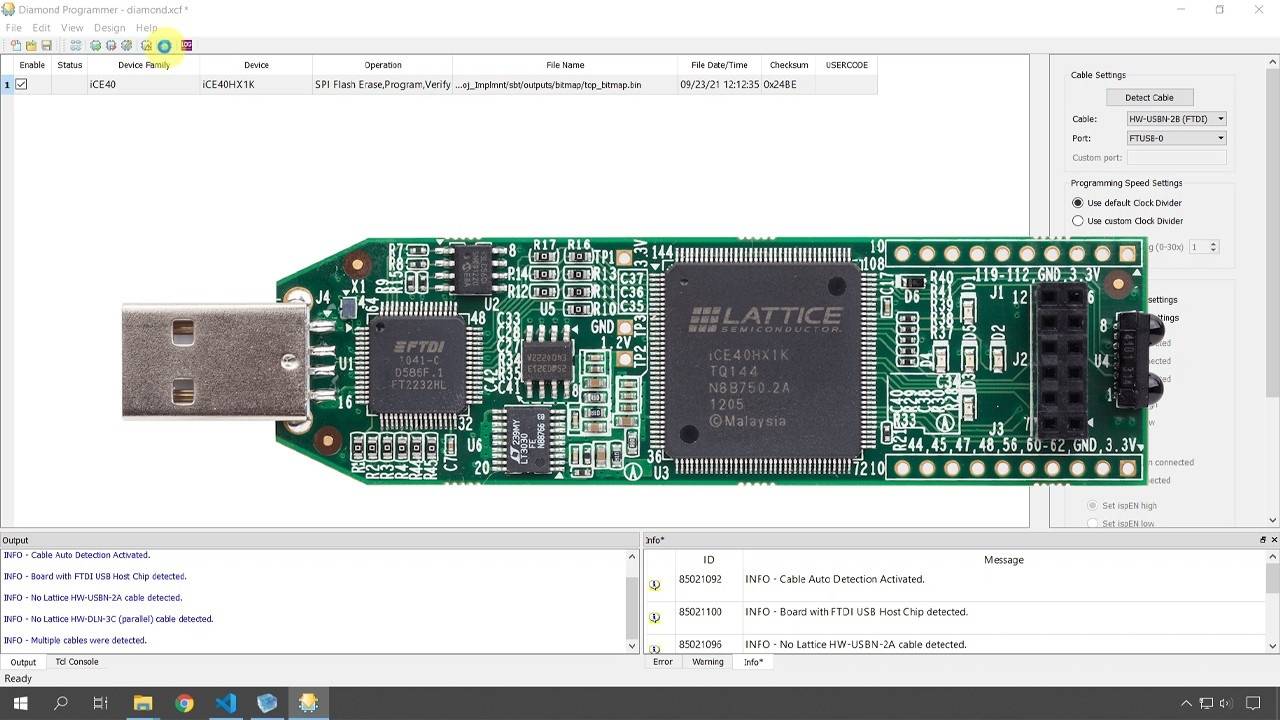Open the Edit menu
The height and width of the screenshot is (720, 1280).
(x=41, y=28)
